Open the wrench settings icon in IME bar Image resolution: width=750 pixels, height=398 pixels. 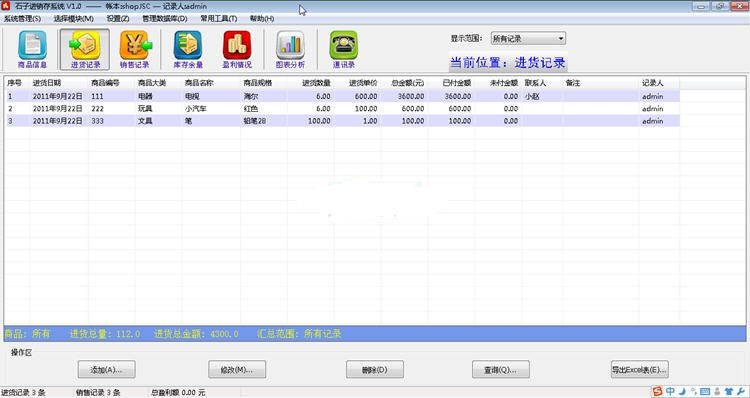[x=741, y=392]
